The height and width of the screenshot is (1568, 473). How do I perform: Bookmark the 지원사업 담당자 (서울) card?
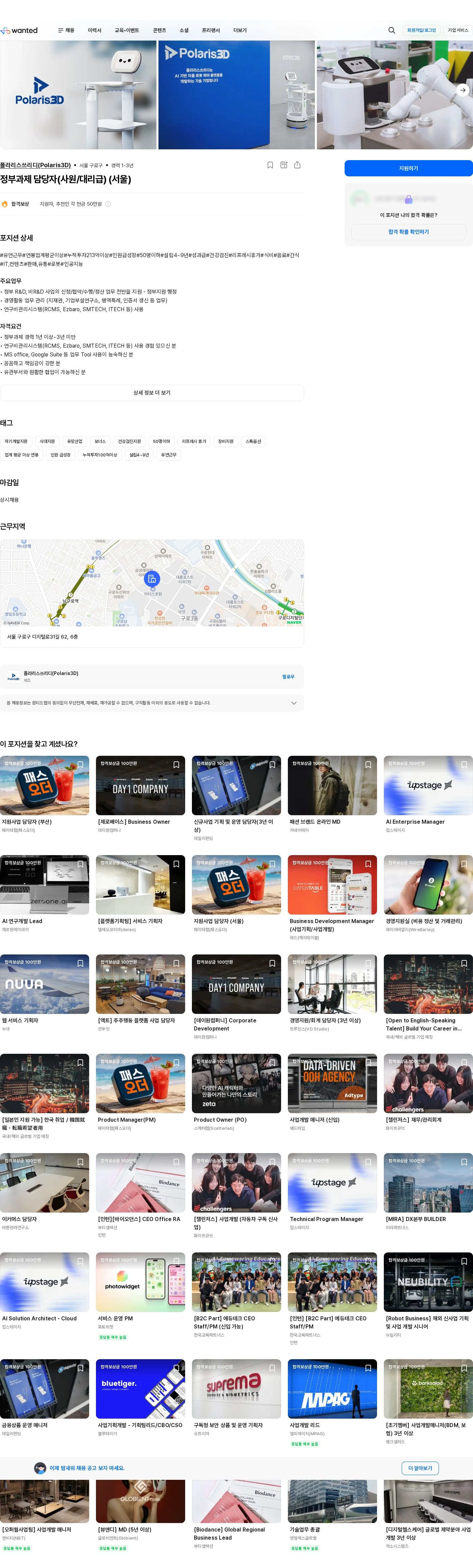point(272,864)
